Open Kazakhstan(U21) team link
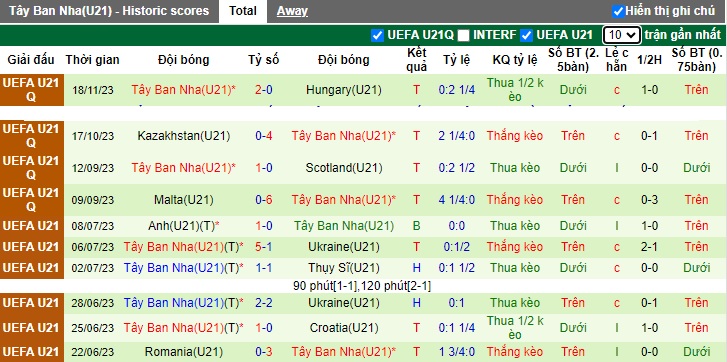The width and height of the screenshot is (727, 362). [184, 136]
